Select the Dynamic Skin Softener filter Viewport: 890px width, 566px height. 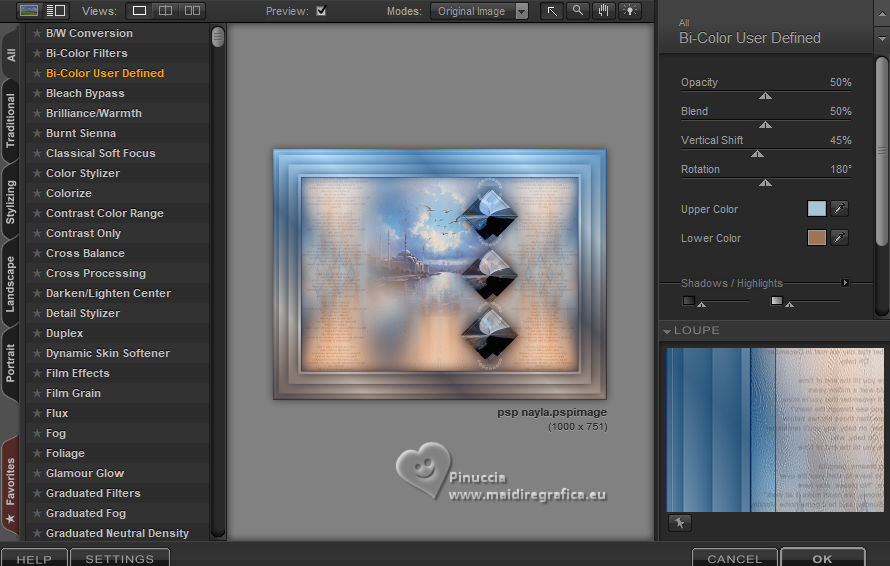click(107, 353)
